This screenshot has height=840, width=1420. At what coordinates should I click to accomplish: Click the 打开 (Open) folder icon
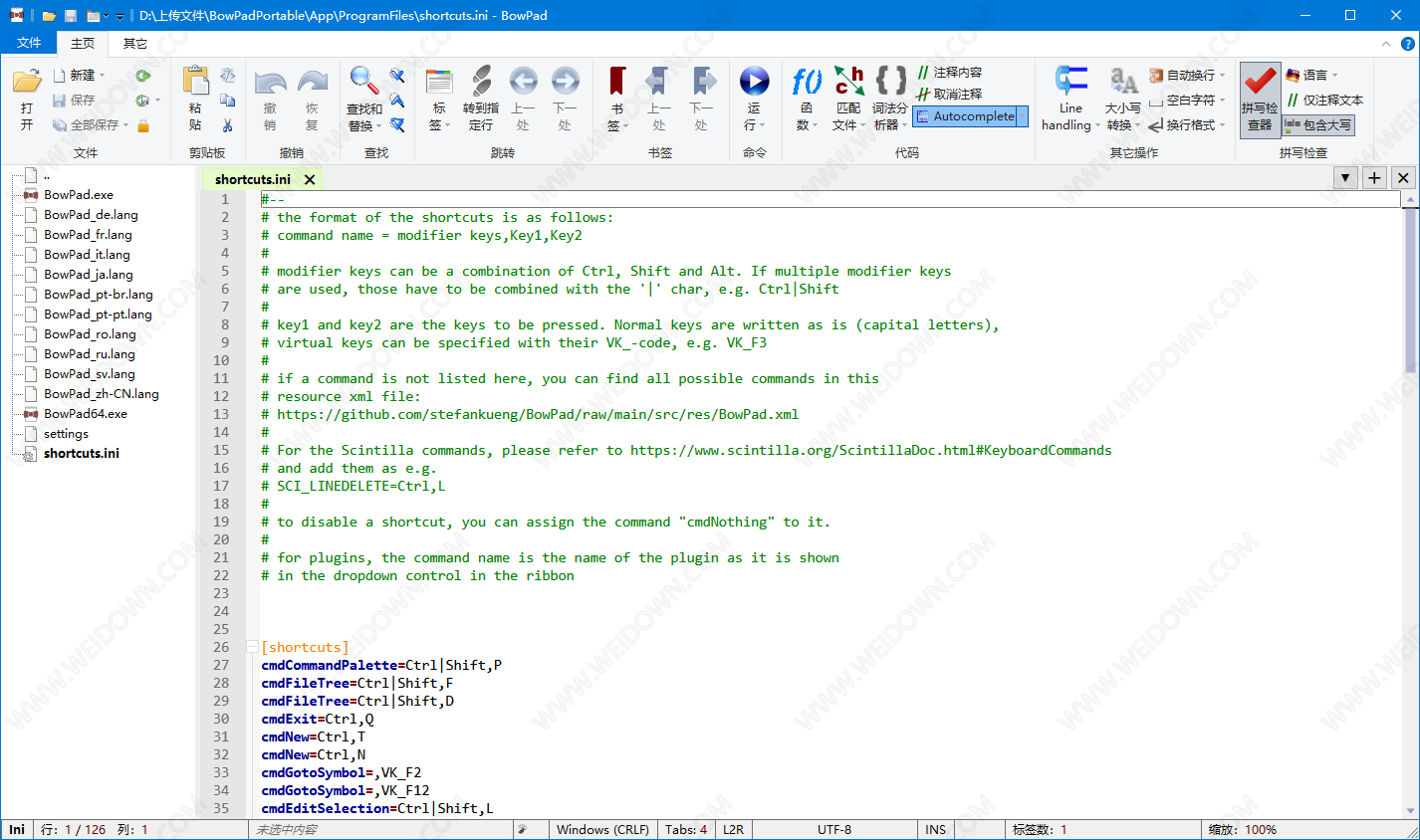(x=27, y=82)
